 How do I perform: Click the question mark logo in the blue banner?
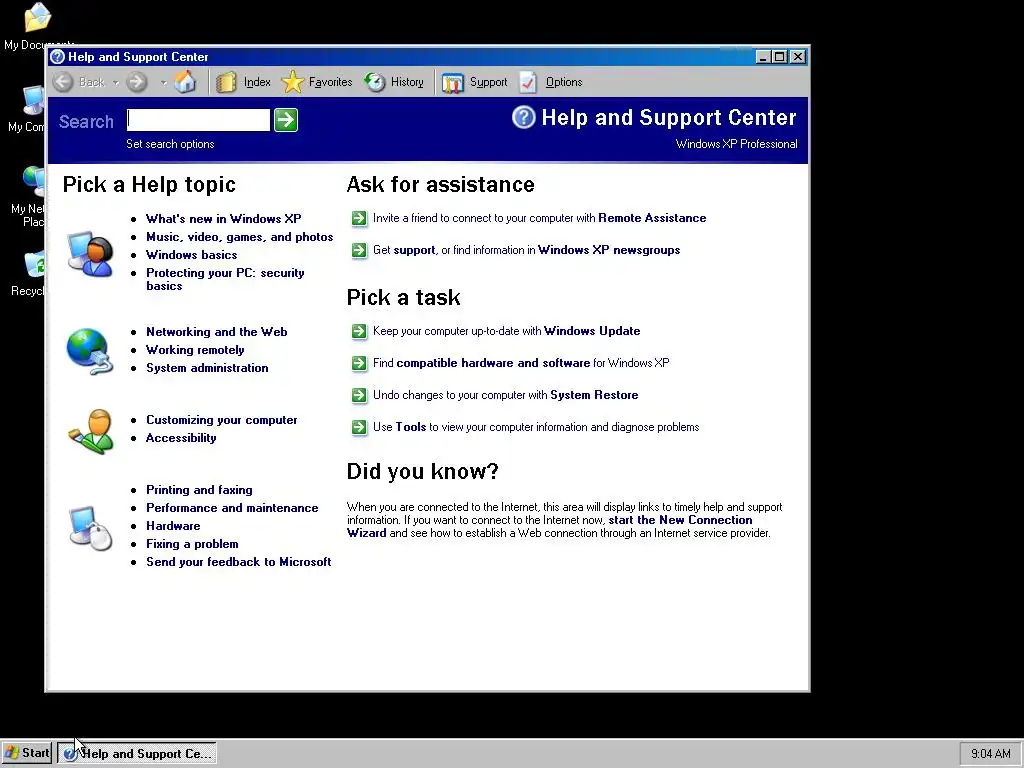523,118
